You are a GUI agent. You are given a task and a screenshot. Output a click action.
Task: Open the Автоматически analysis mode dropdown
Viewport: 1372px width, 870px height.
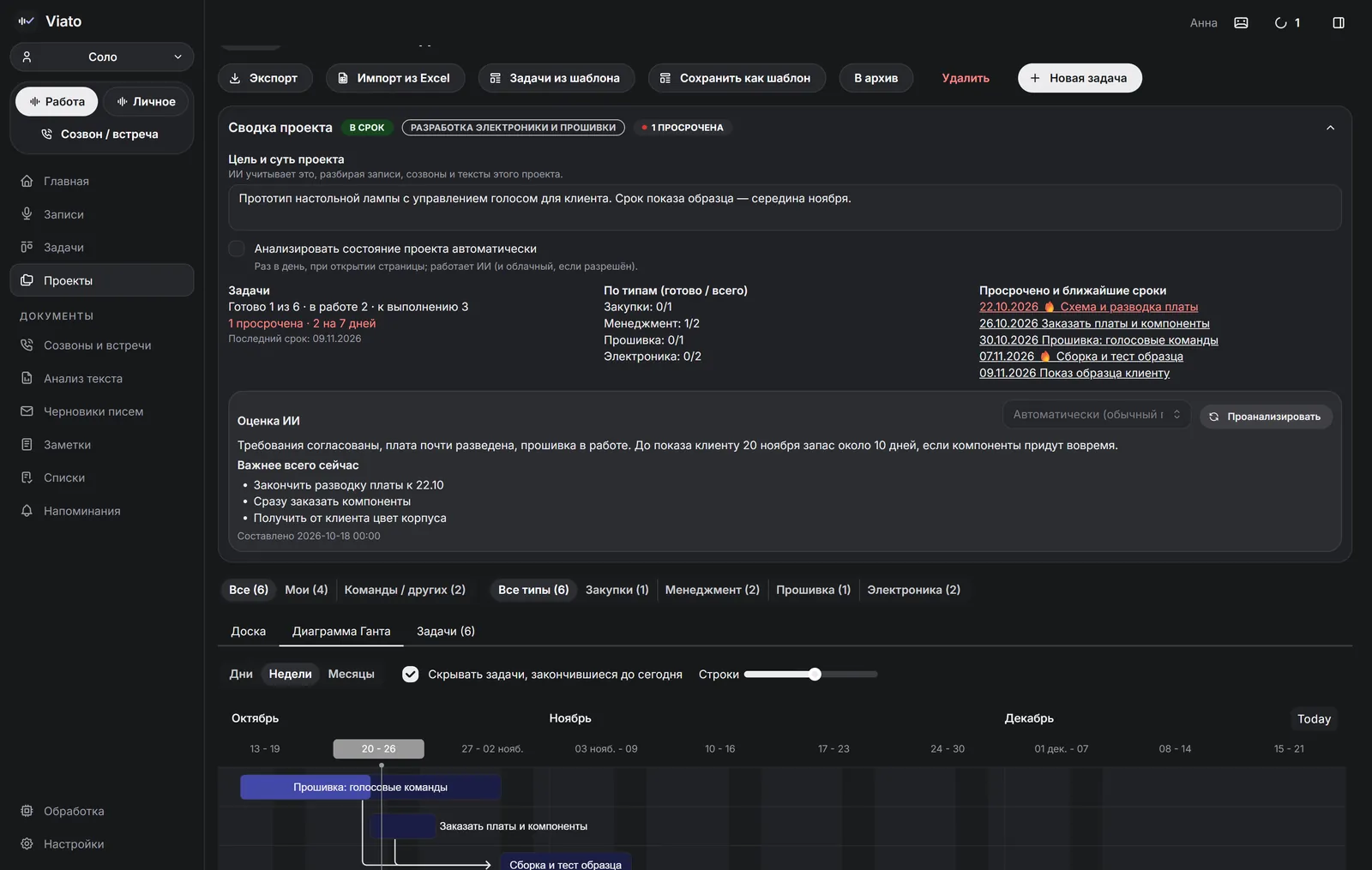1097,415
